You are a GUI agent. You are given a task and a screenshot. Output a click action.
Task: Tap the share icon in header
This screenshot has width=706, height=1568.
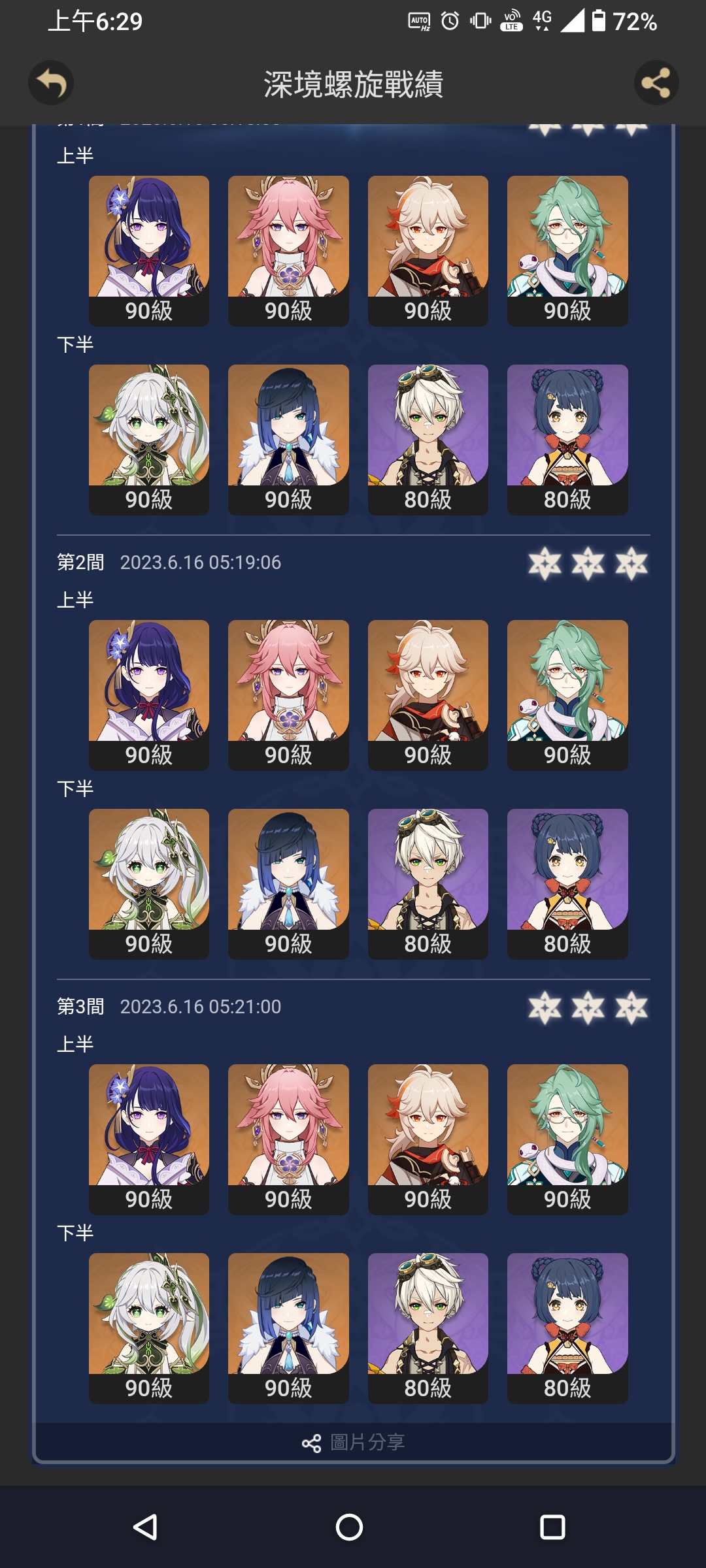(x=656, y=83)
